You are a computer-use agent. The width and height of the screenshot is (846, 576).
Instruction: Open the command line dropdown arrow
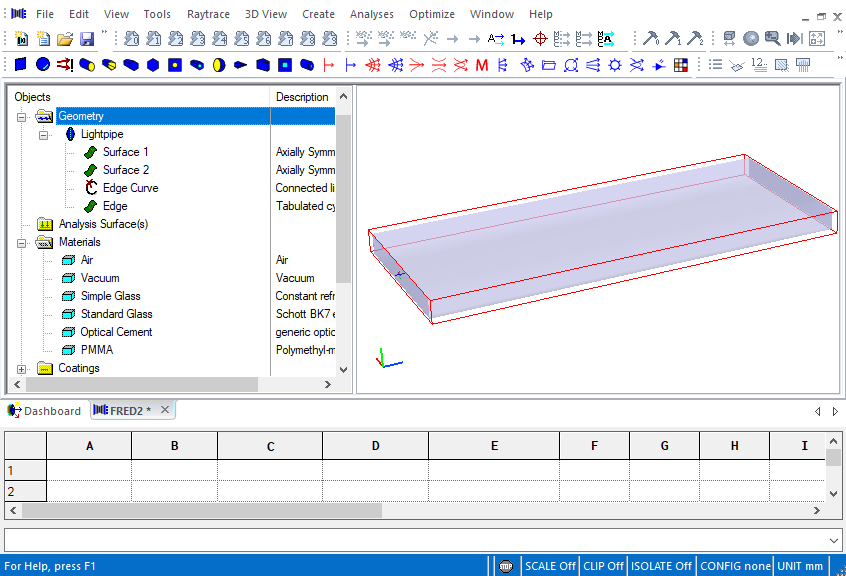pyautogui.click(x=834, y=540)
